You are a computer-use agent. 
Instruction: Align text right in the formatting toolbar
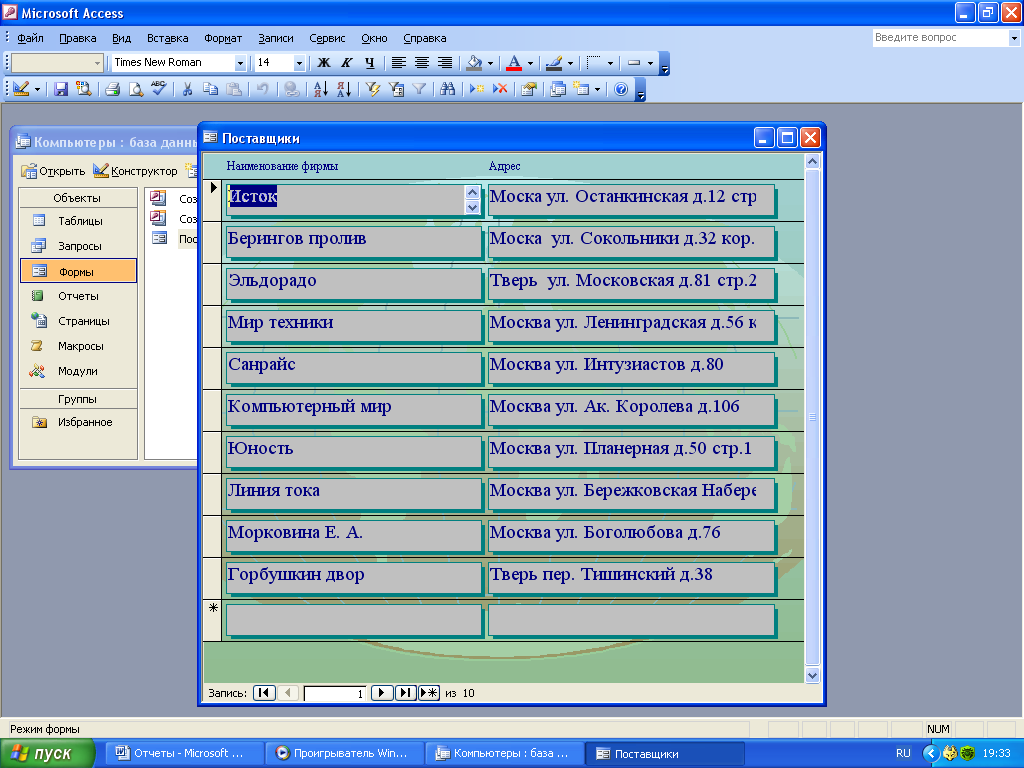445,63
